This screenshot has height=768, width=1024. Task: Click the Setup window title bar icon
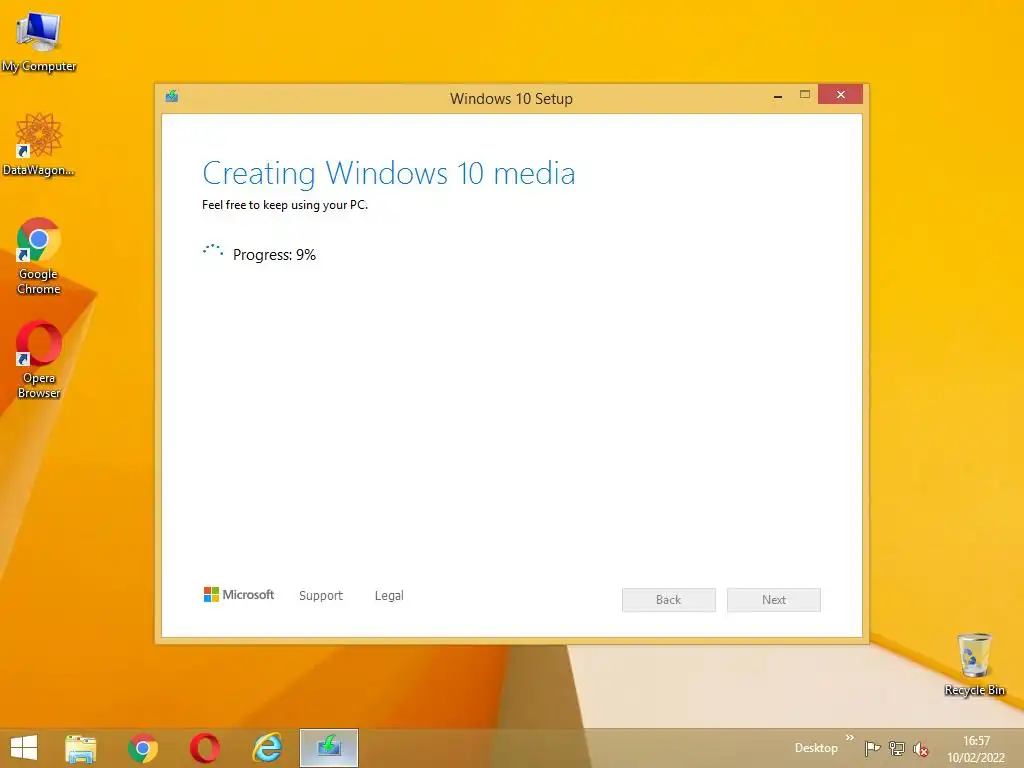pyautogui.click(x=172, y=97)
